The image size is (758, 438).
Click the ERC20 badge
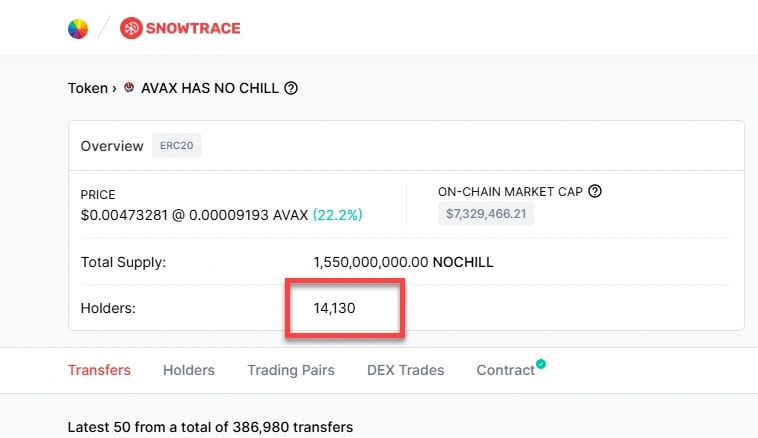point(177,146)
